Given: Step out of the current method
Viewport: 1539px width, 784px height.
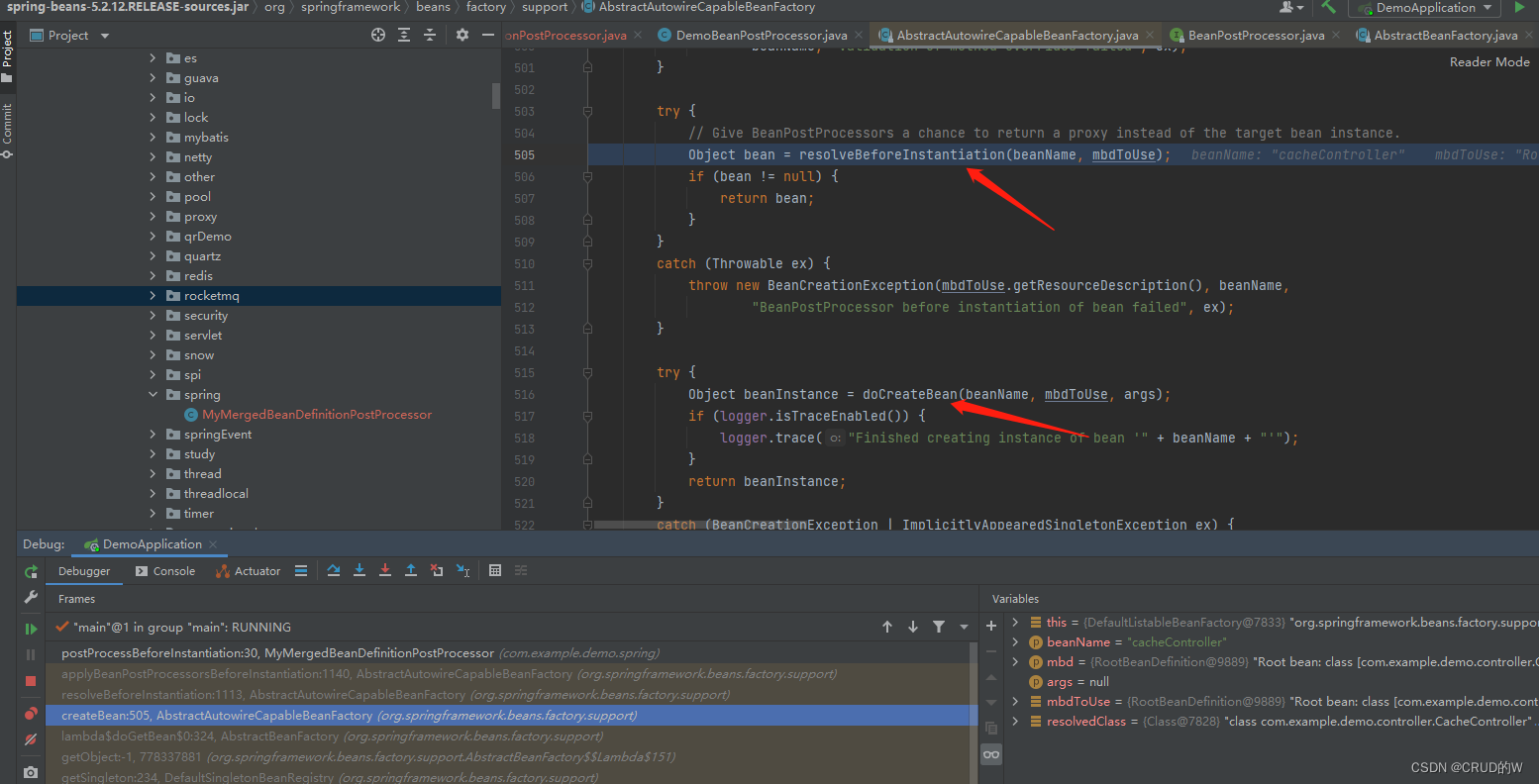Looking at the screenshot, I should (x=412, y=571).
